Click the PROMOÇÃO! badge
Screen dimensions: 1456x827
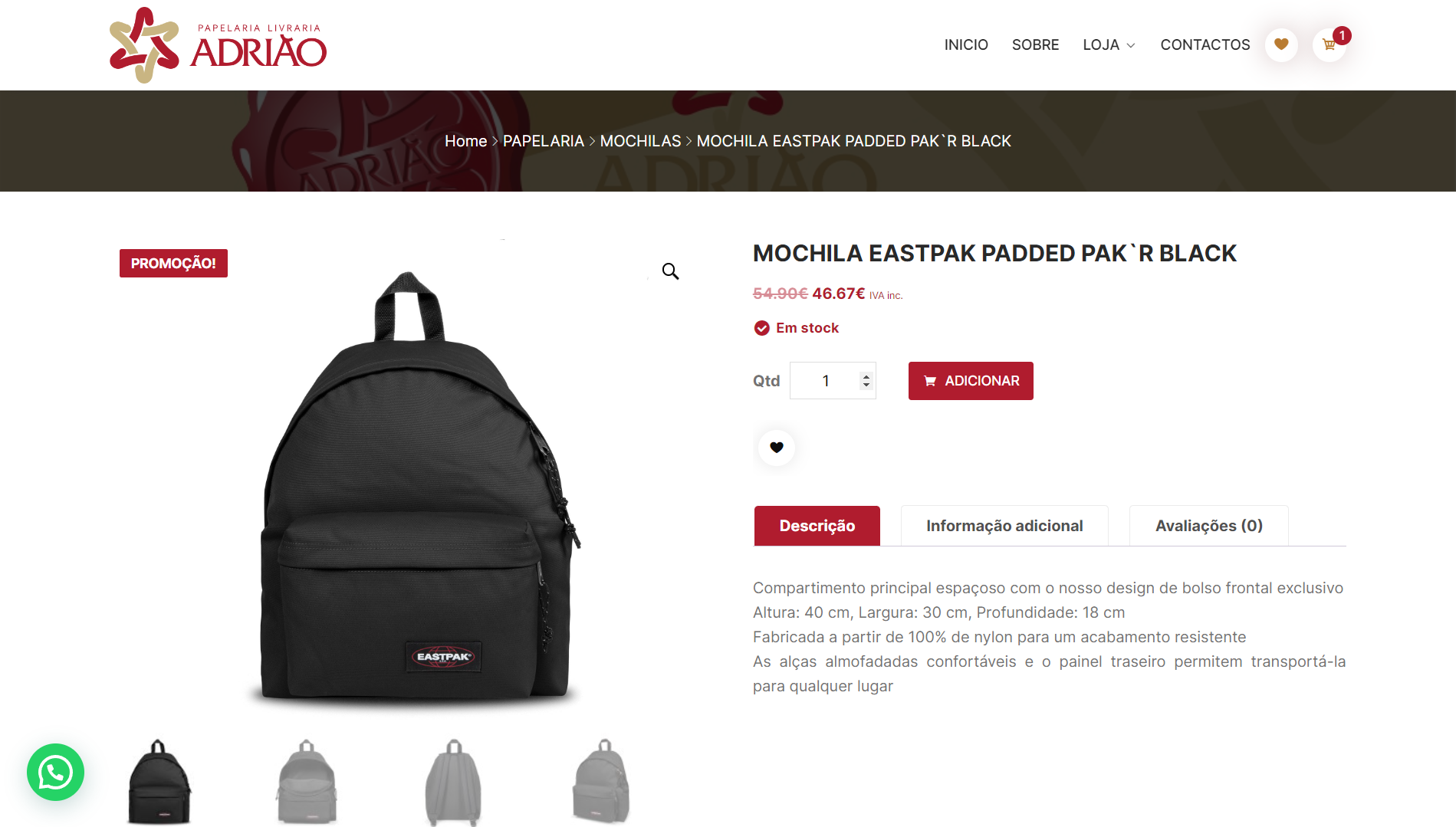coord(173,264)
